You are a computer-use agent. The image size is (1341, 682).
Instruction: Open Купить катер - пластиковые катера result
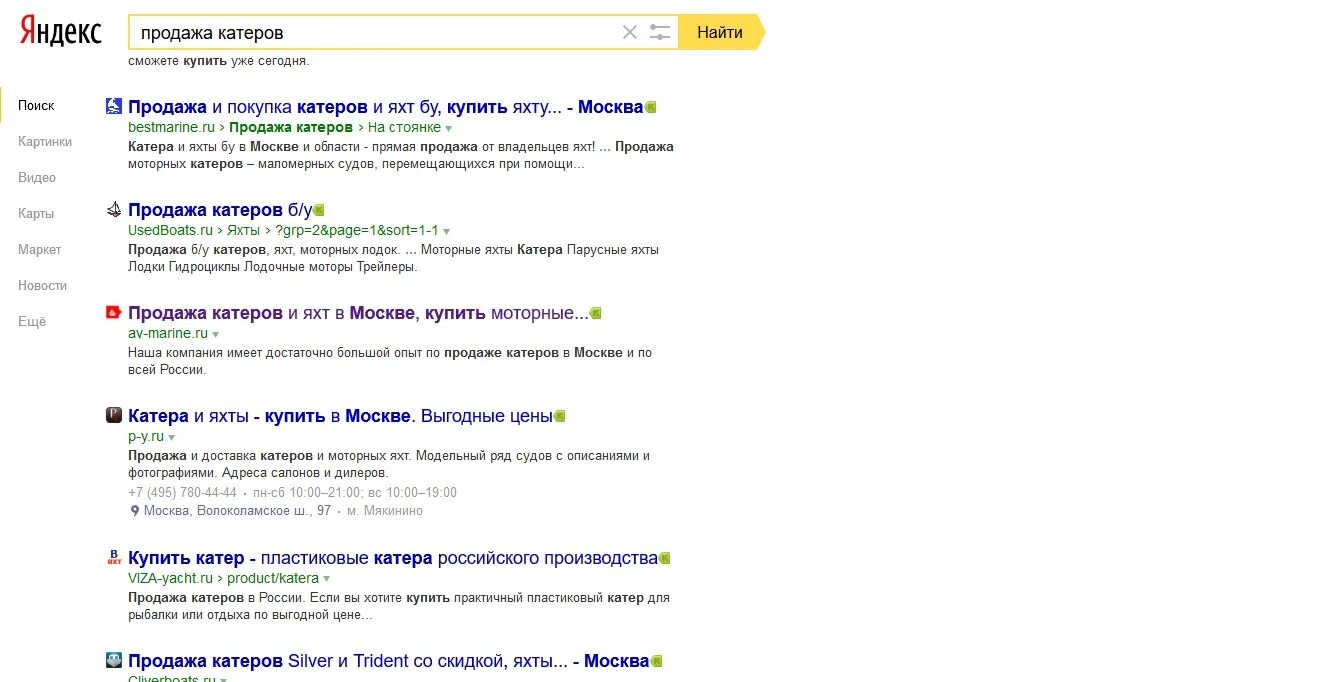393,558
